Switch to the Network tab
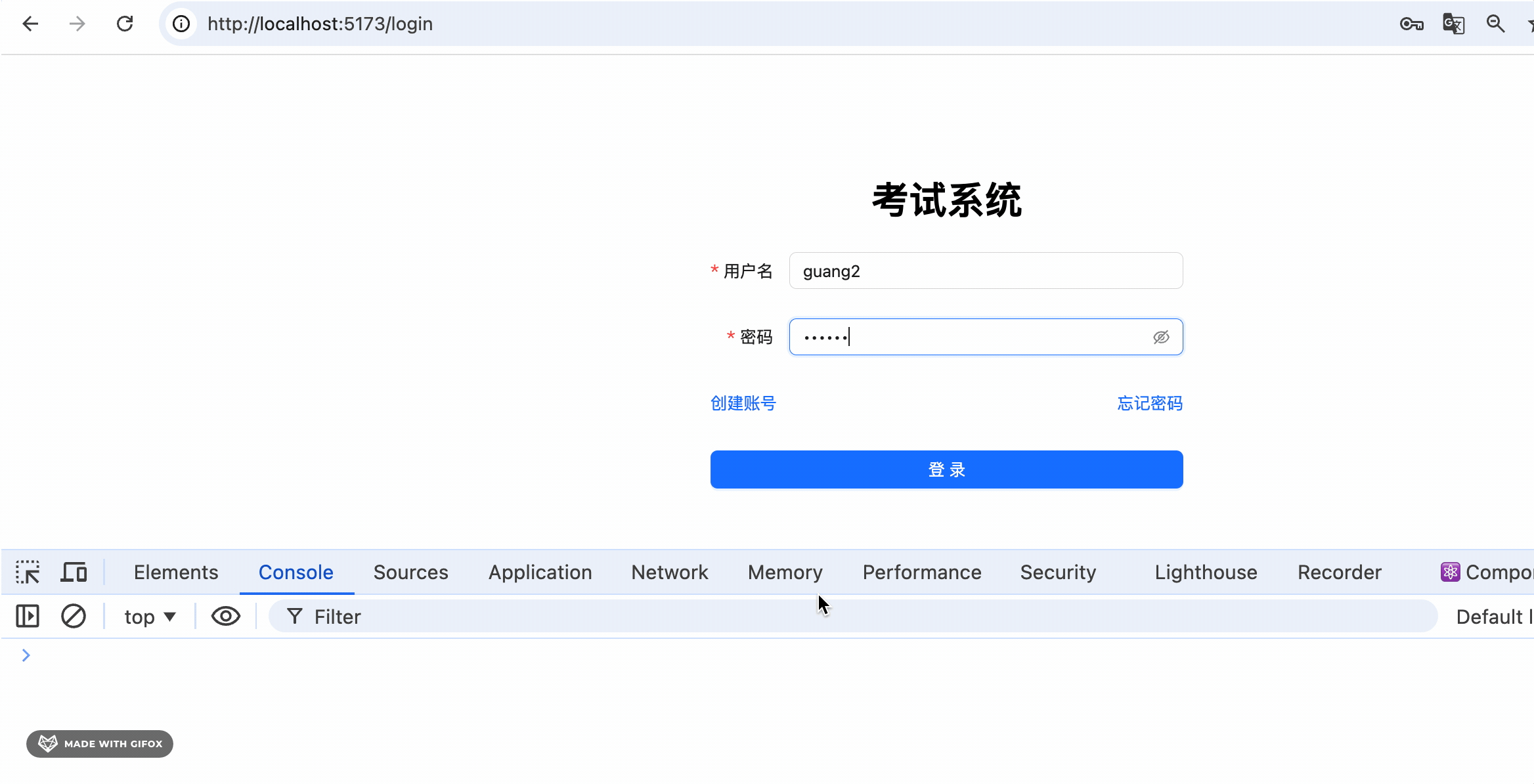 (669, 572)
